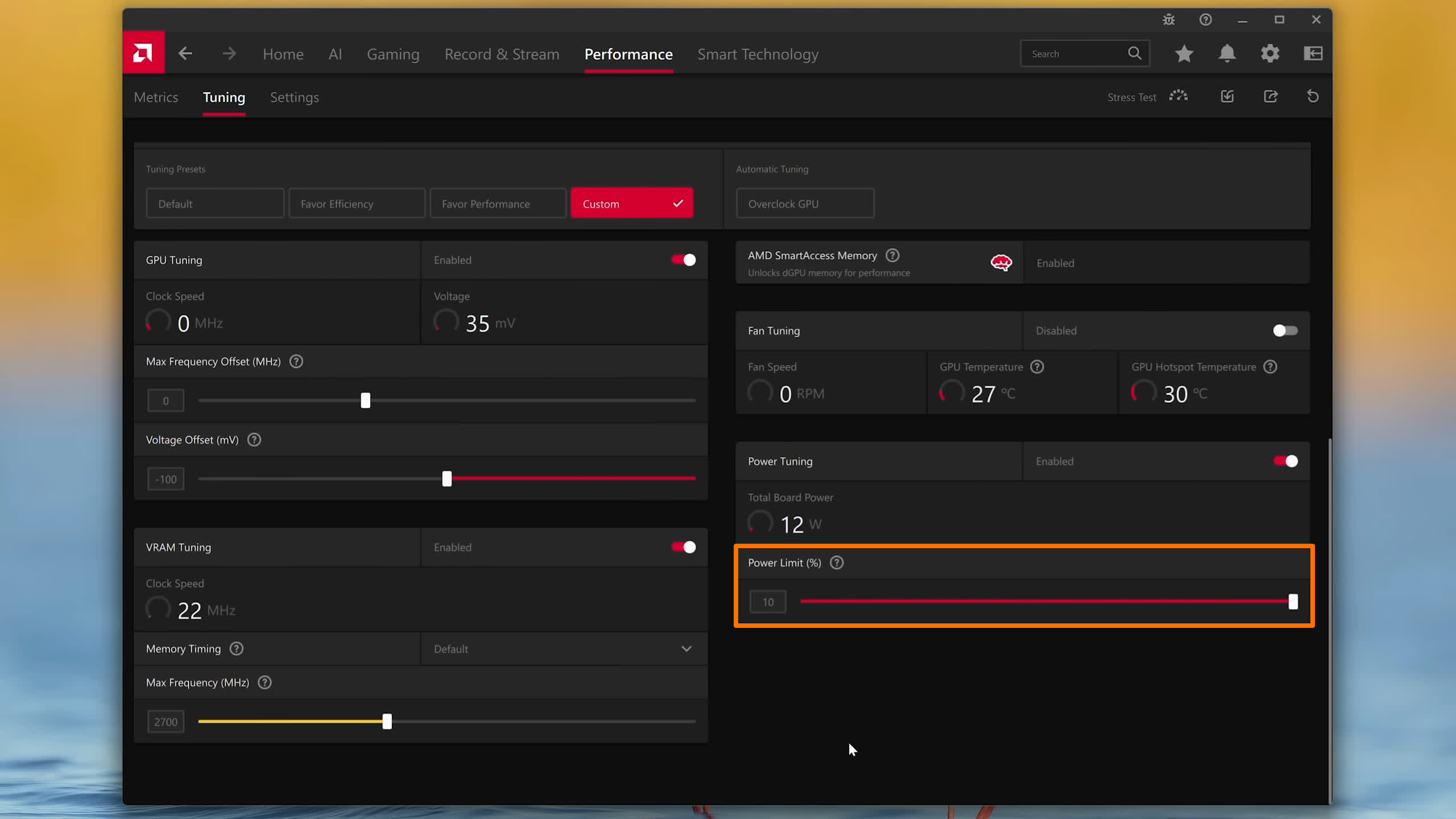Switch to the Gaming tab
The width and height of the screenshot is (1456, 819).
[x=393, y=54]
